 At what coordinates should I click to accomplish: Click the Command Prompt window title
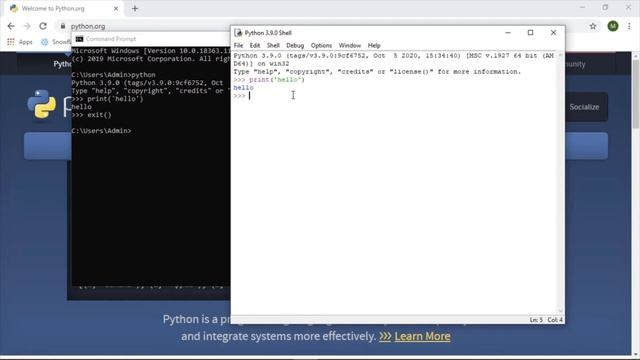pos(111,39)
